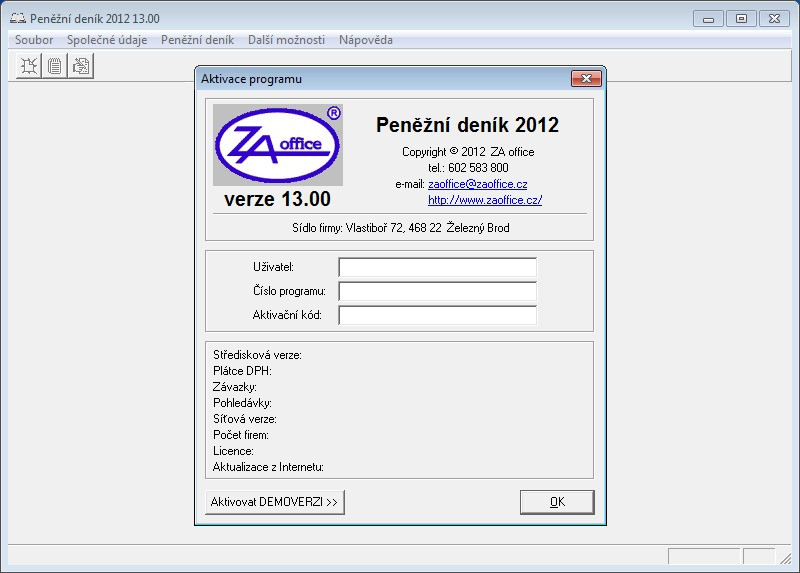Open the Nápověda menu
The width and height of the screenshot is (800, 573).
[366, 40]
